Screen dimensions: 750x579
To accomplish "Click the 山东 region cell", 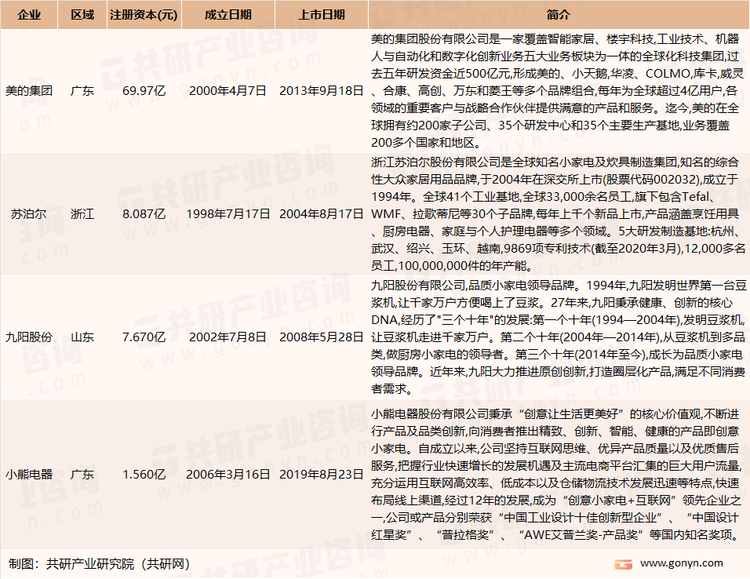I will [x=82, y=337].
